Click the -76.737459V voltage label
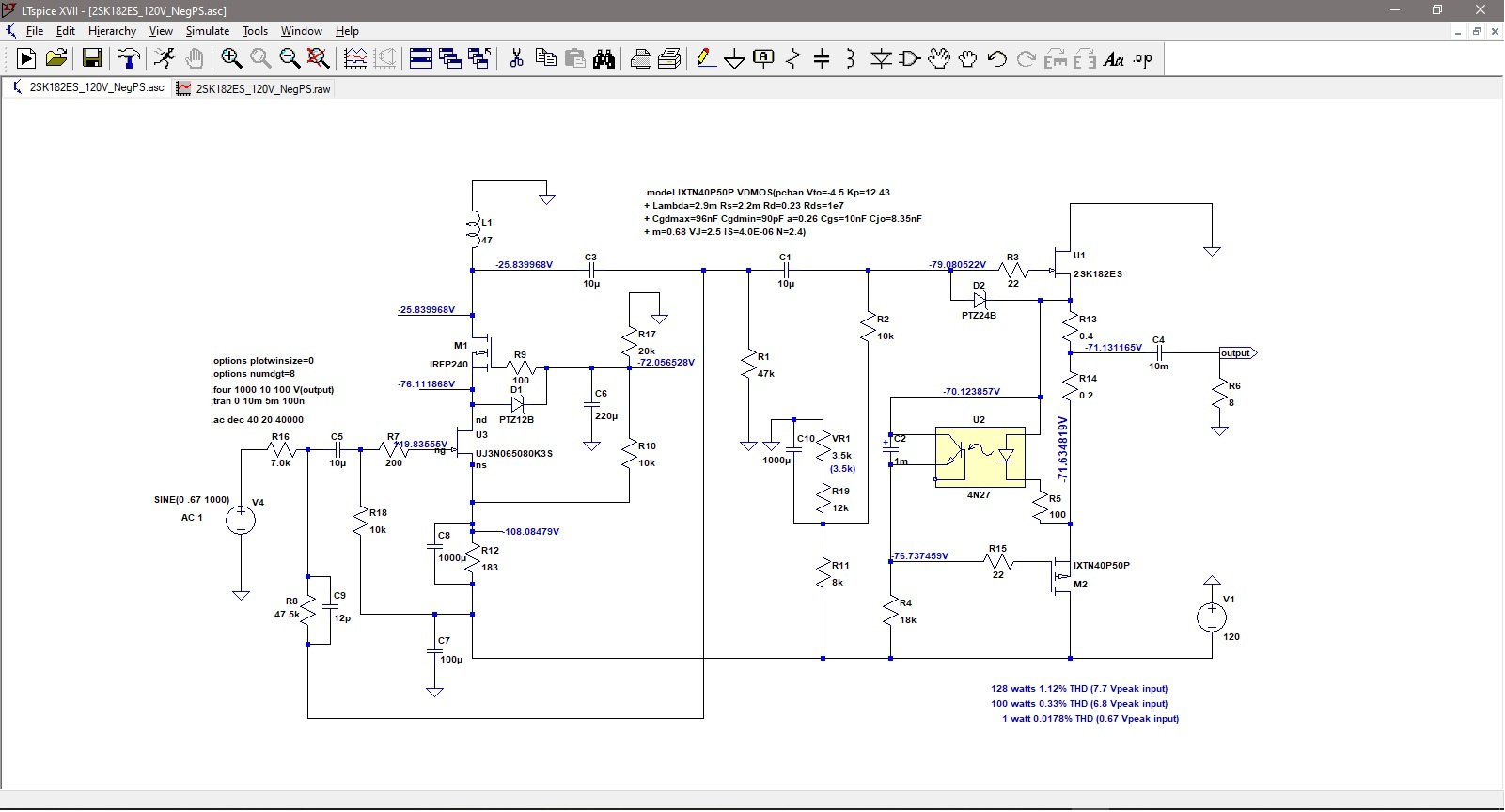 click(919, 555)
